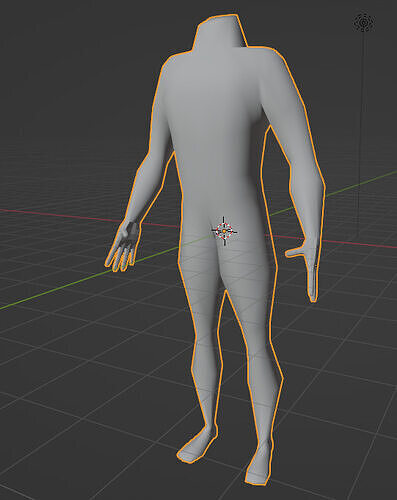Select the point light object in viewport
This screenshot has width=397, height=500.
click(x=364, y=22)
